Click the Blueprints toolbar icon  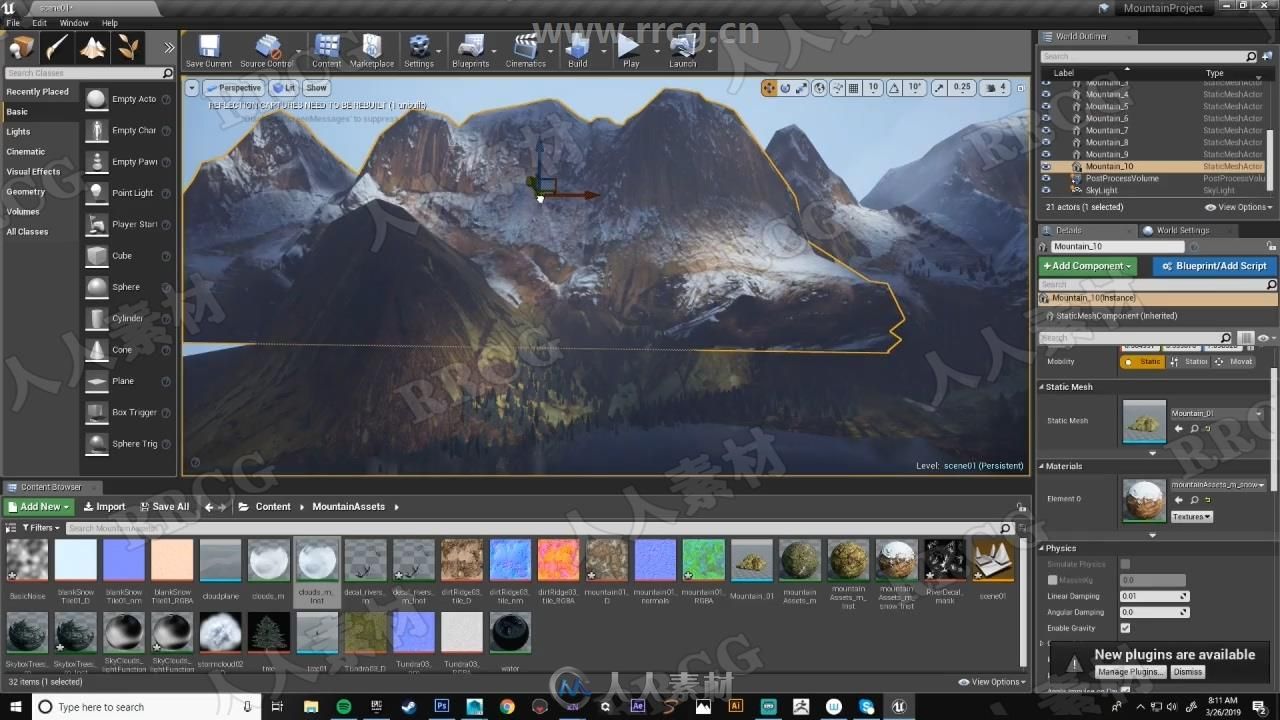470,50
